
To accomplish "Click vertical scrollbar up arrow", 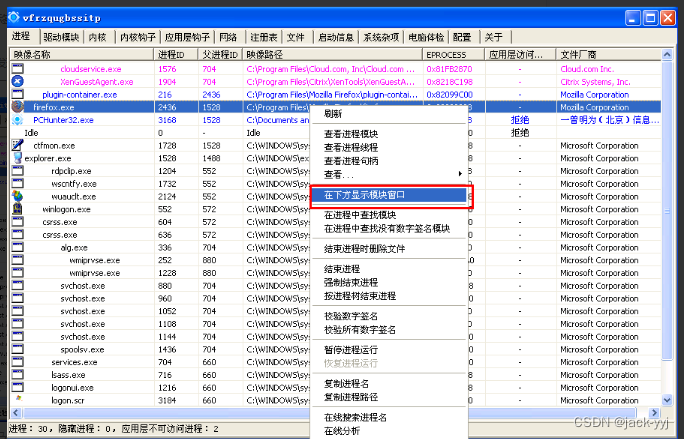I will pos(667,55).
